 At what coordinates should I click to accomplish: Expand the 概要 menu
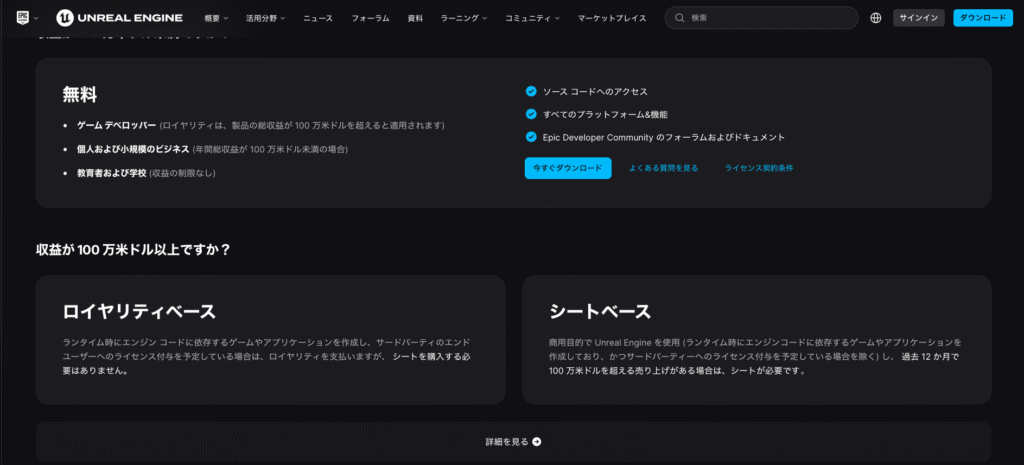[216, 18]
